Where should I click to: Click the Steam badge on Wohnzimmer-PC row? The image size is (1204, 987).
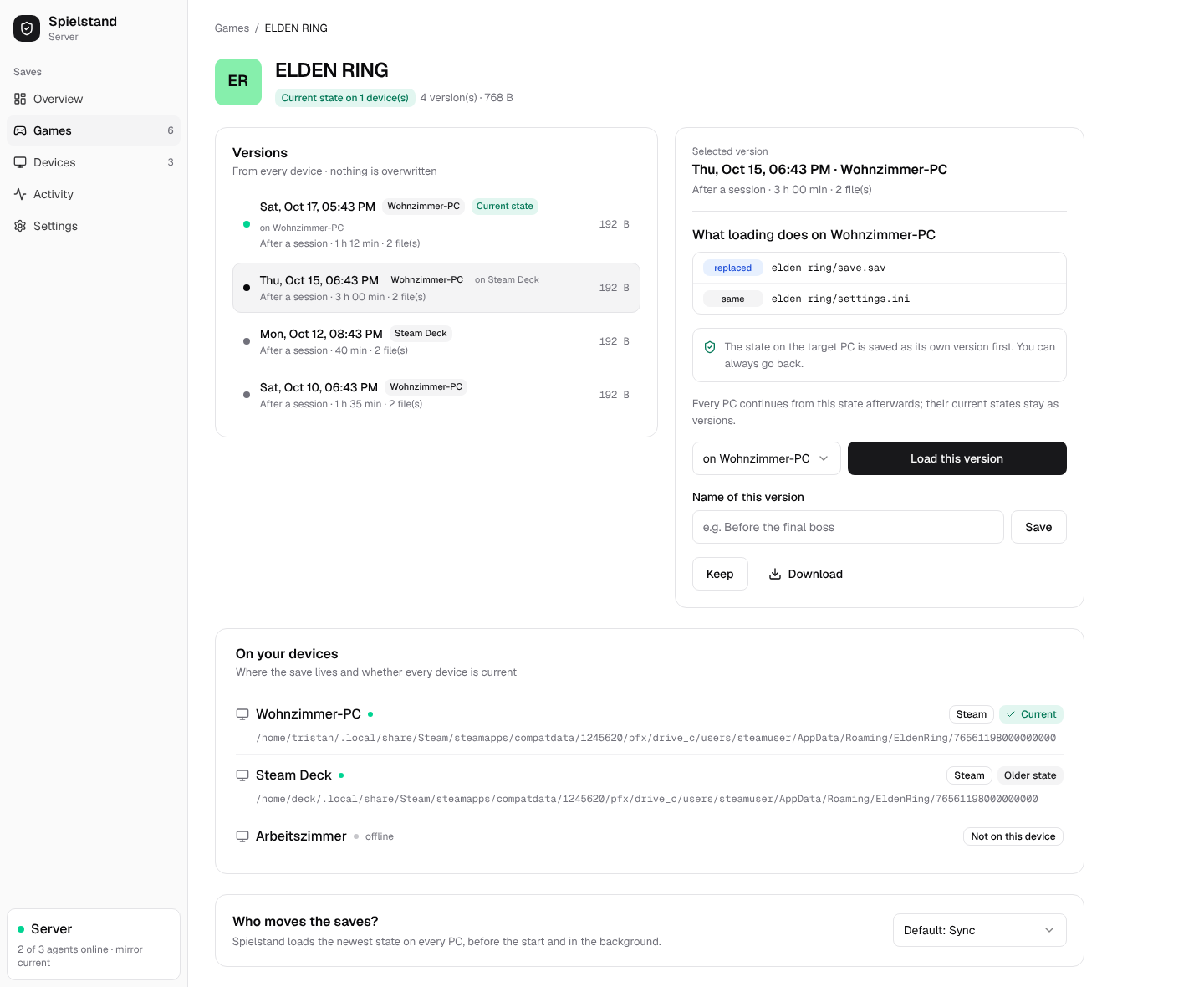pos(972,714)
